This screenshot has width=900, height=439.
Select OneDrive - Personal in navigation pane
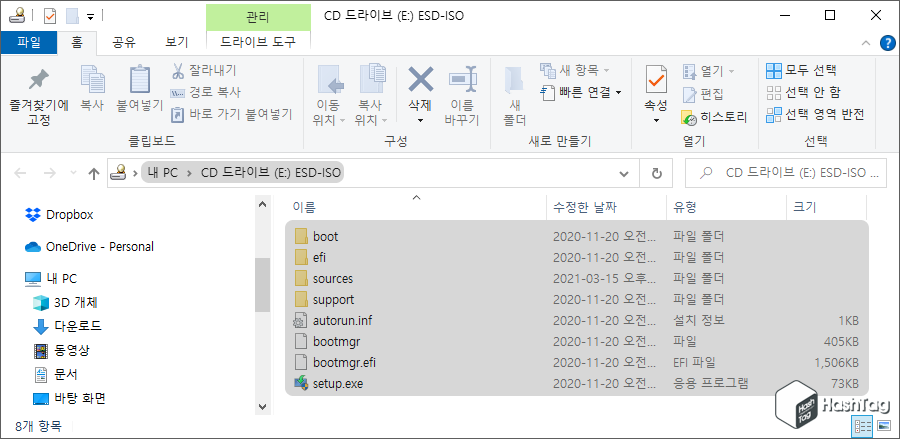click(x=89, y=247)
